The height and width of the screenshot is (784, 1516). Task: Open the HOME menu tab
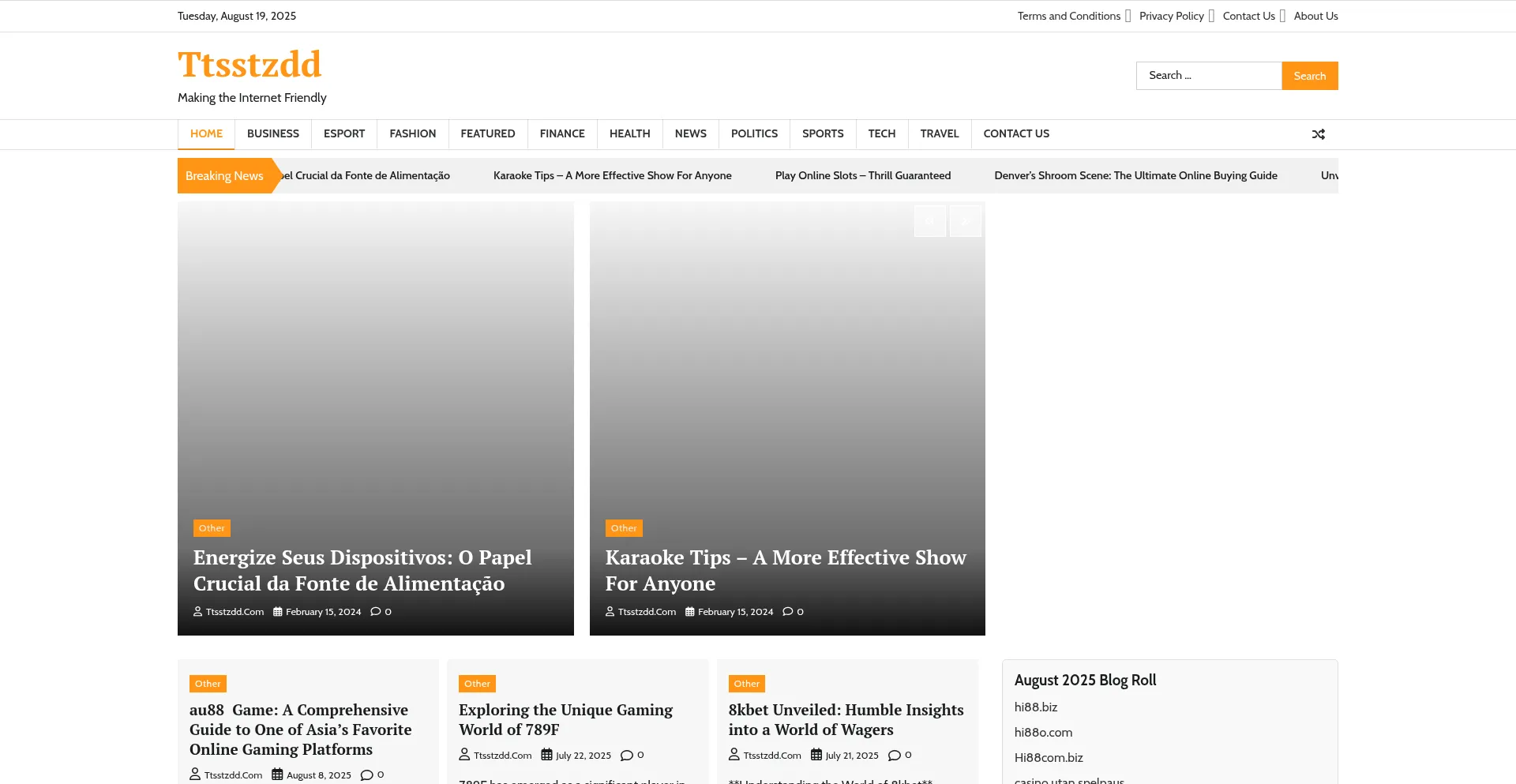(x=206, y=133)
